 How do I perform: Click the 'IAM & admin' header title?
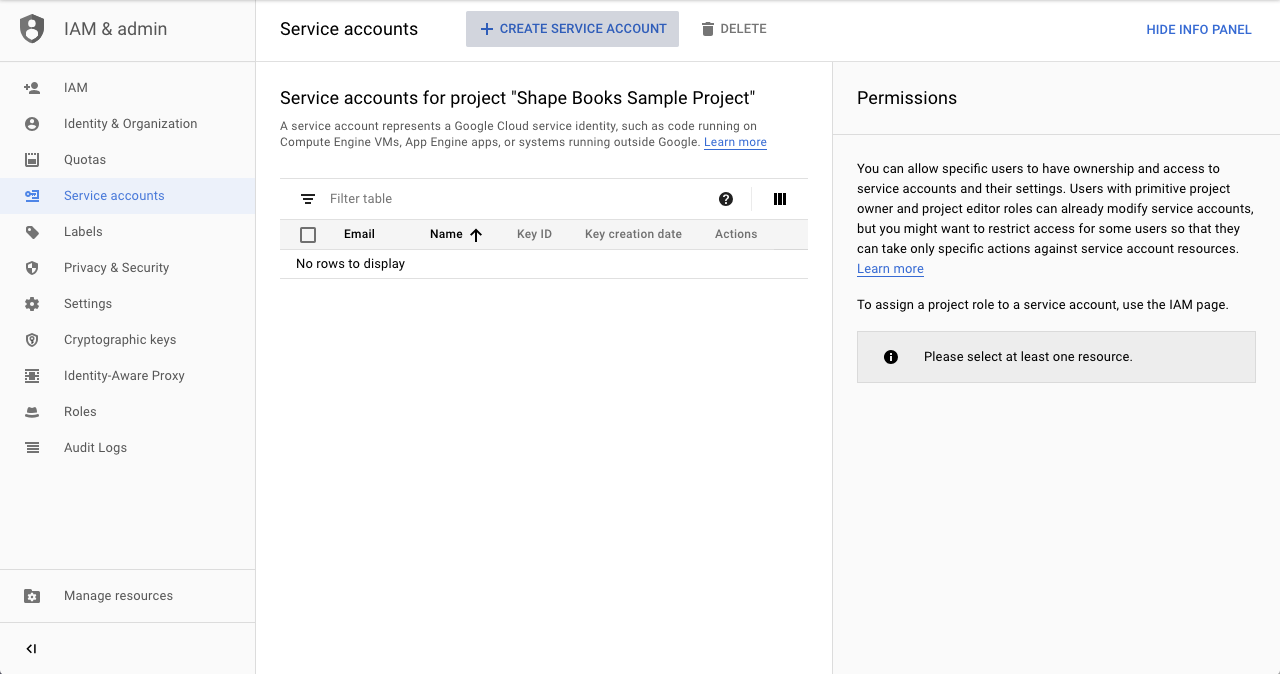click(x=116, y=29)
